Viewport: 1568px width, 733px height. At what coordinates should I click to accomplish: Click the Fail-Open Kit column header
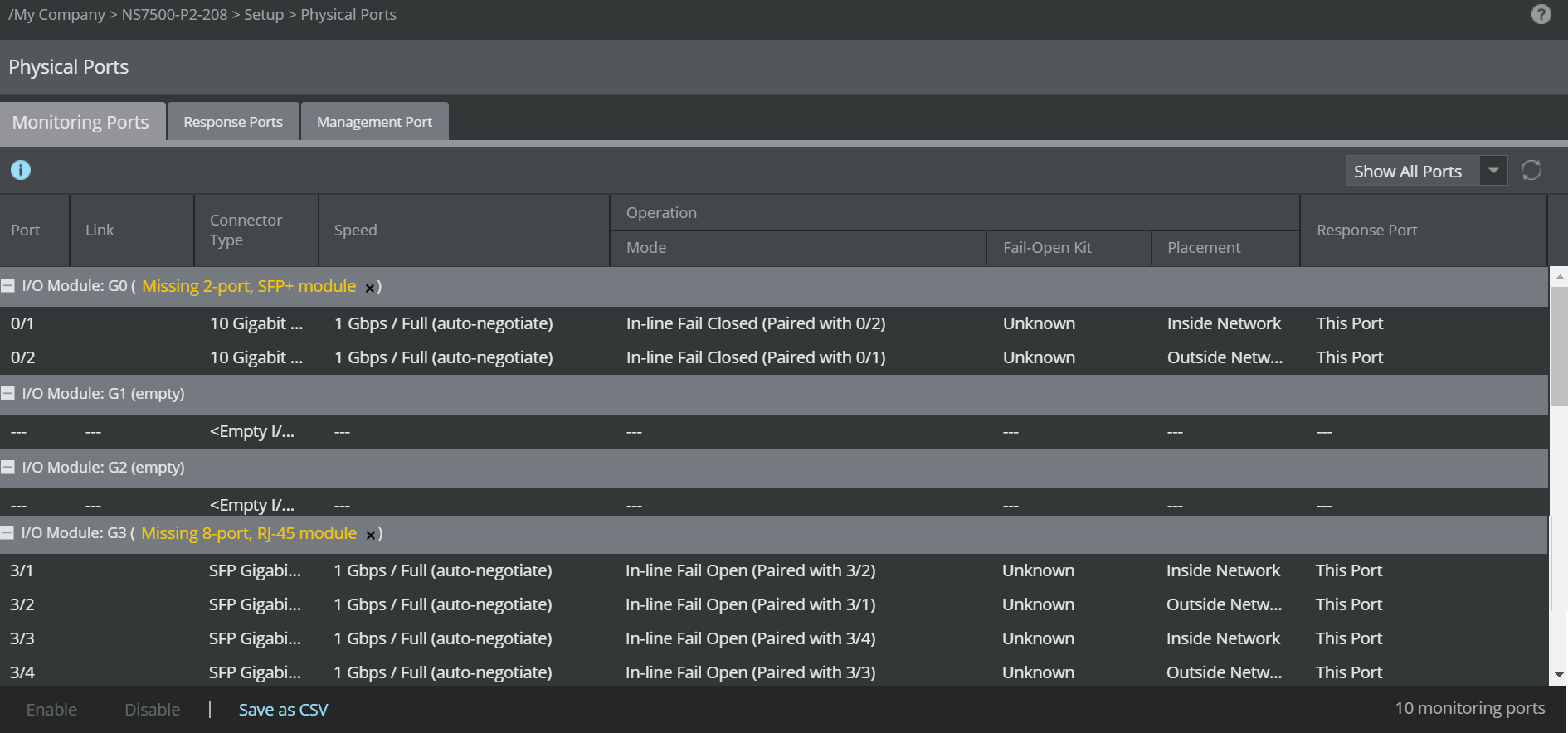coord(1069,248)
